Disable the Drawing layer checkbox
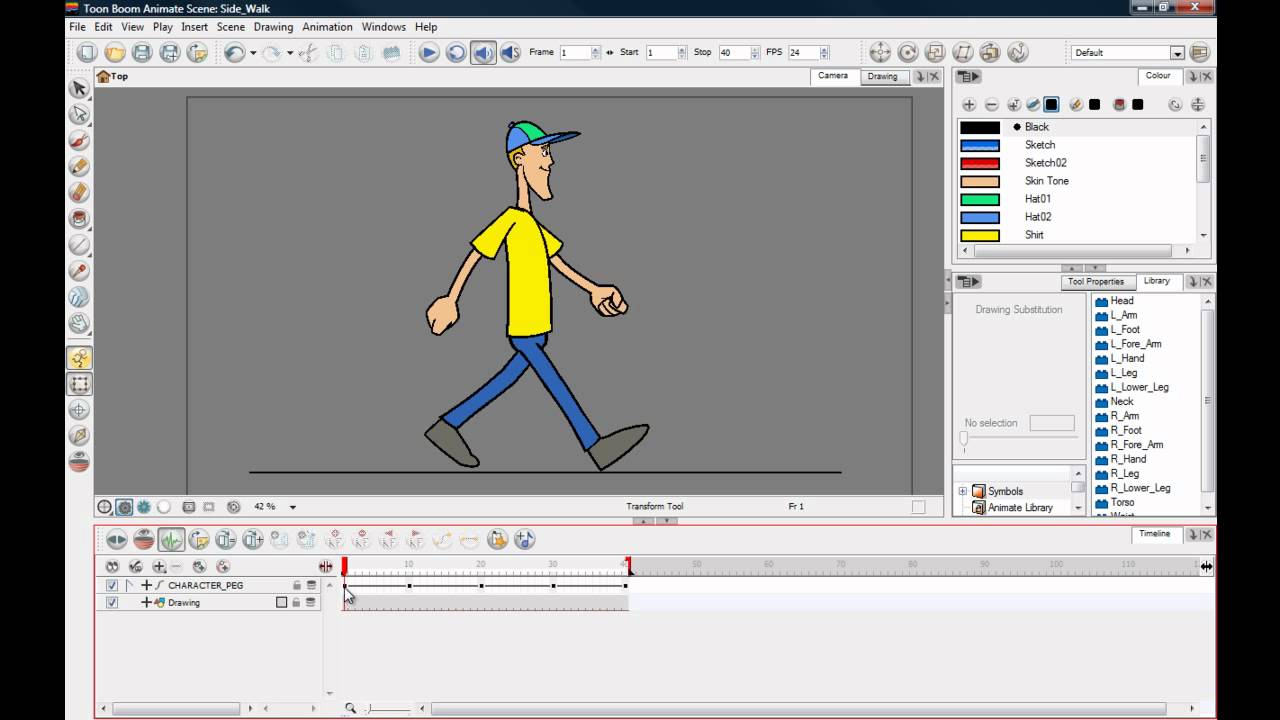The image size is (1280, 720). coord(112,603)
